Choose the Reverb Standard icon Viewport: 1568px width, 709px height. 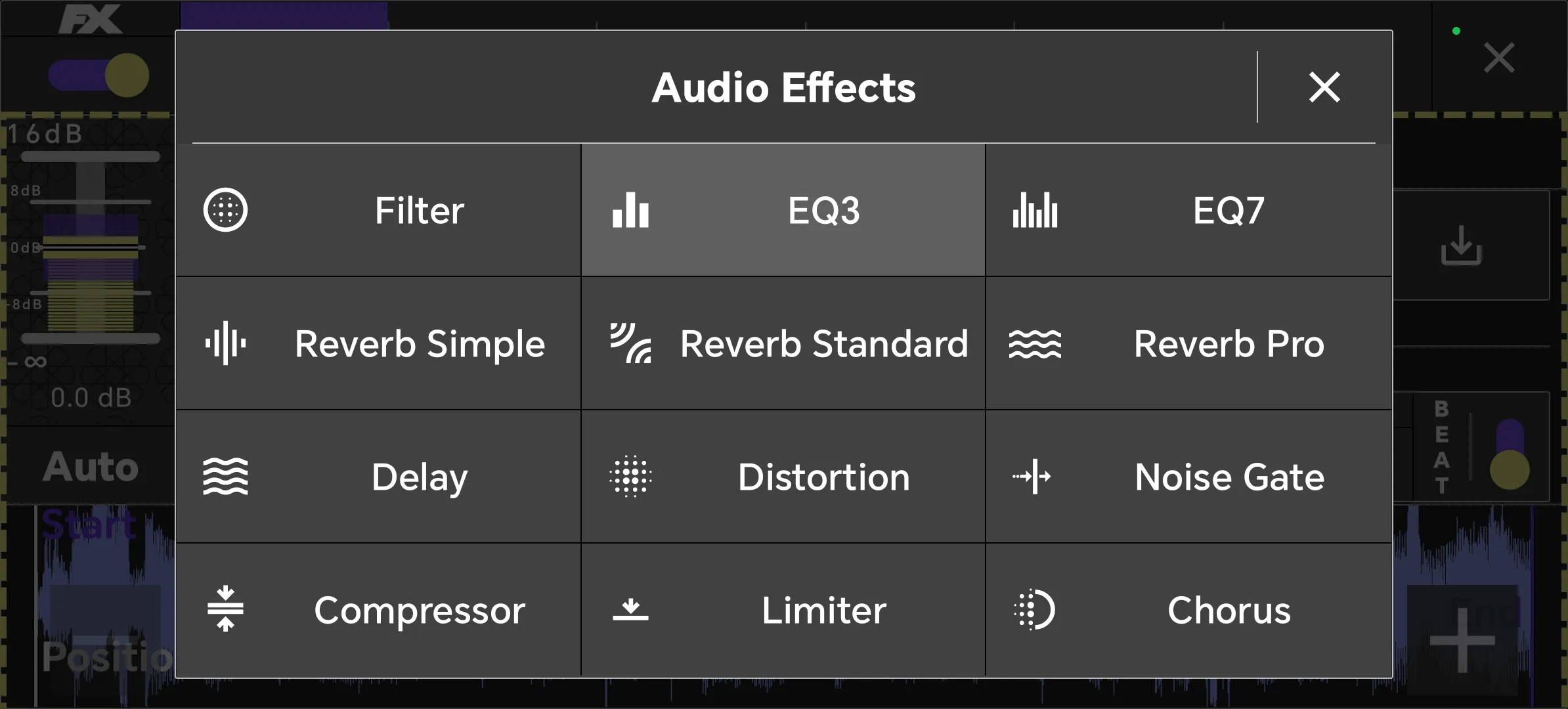pyautogui.click(x=630, y=343)
